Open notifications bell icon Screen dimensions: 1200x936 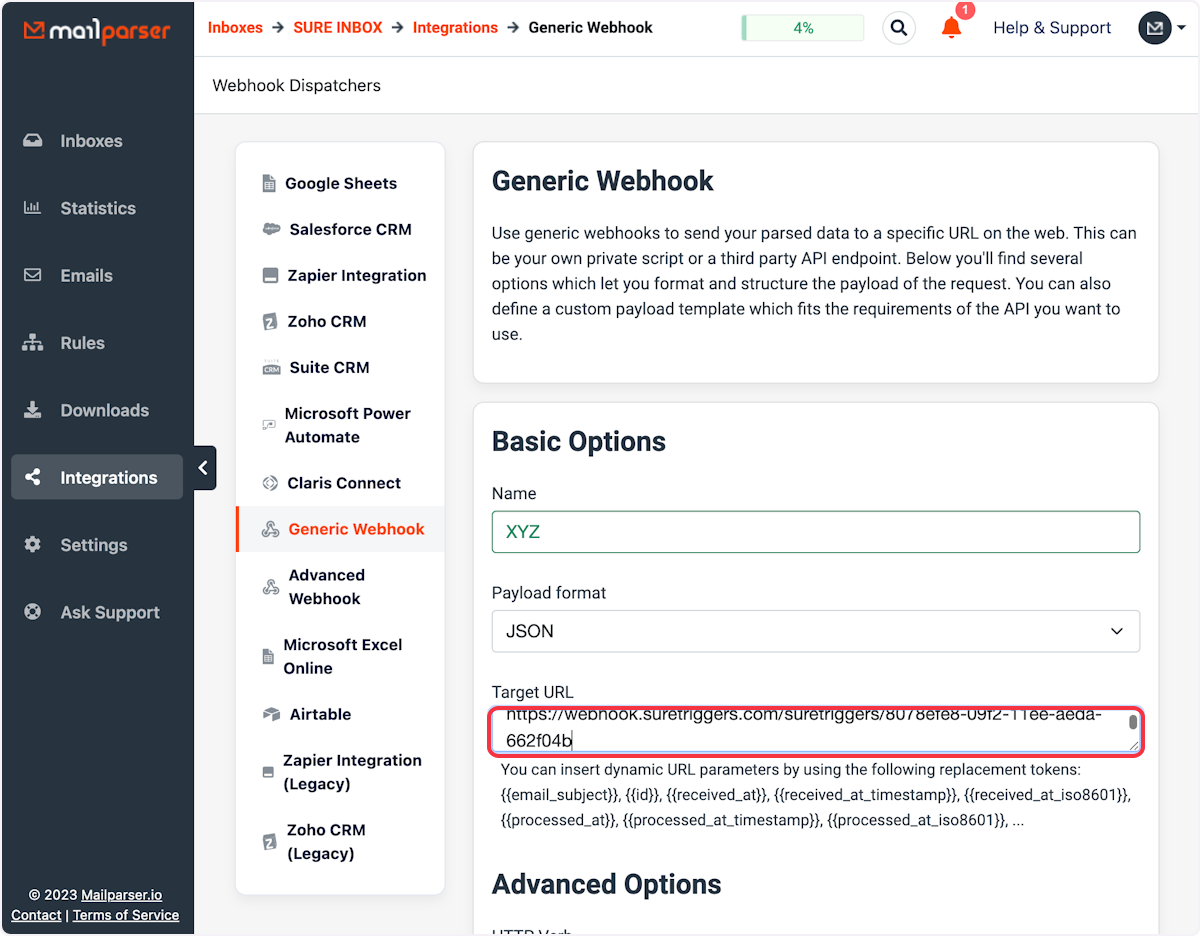(951, 28)
